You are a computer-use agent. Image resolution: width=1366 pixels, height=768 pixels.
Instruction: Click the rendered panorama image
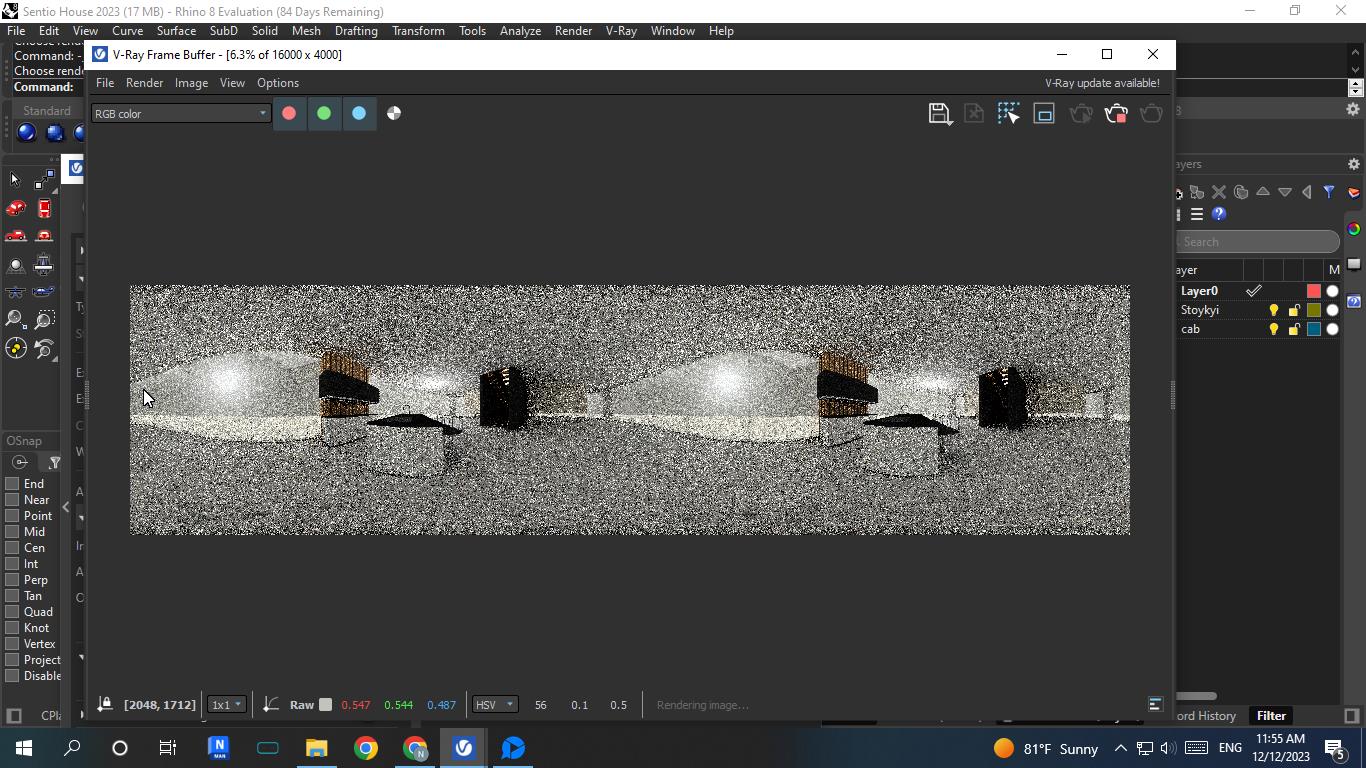630,410
